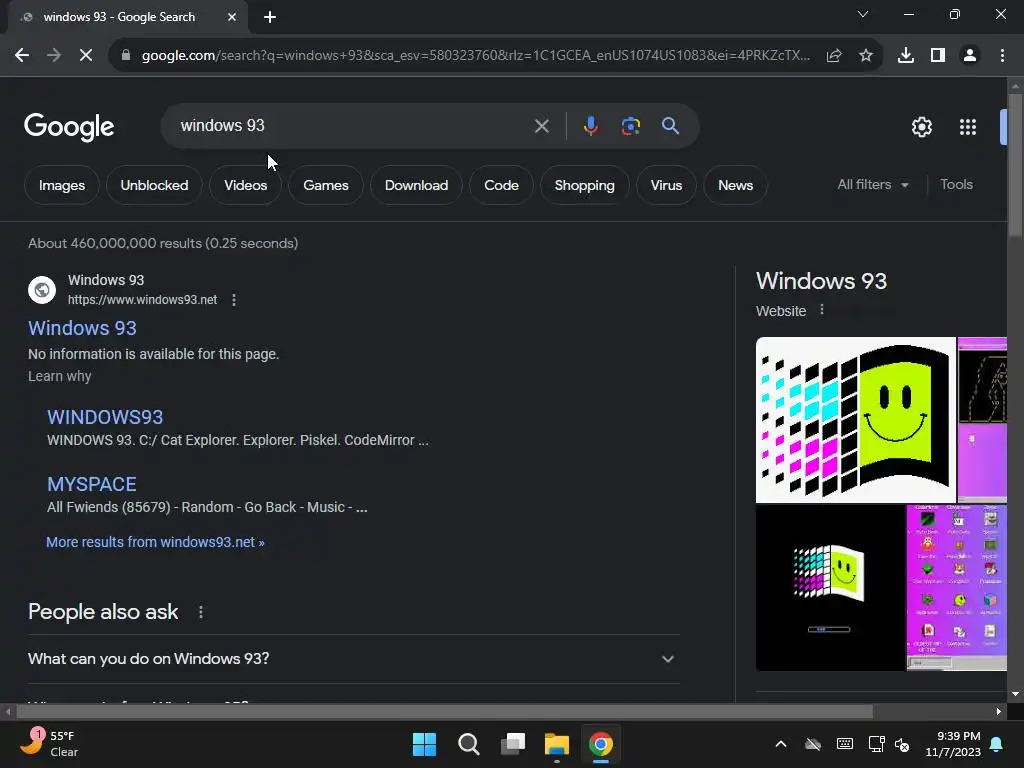Open Chrome three-dot menu
This screenshot has height=768, width=1024.
[1002, 56]
